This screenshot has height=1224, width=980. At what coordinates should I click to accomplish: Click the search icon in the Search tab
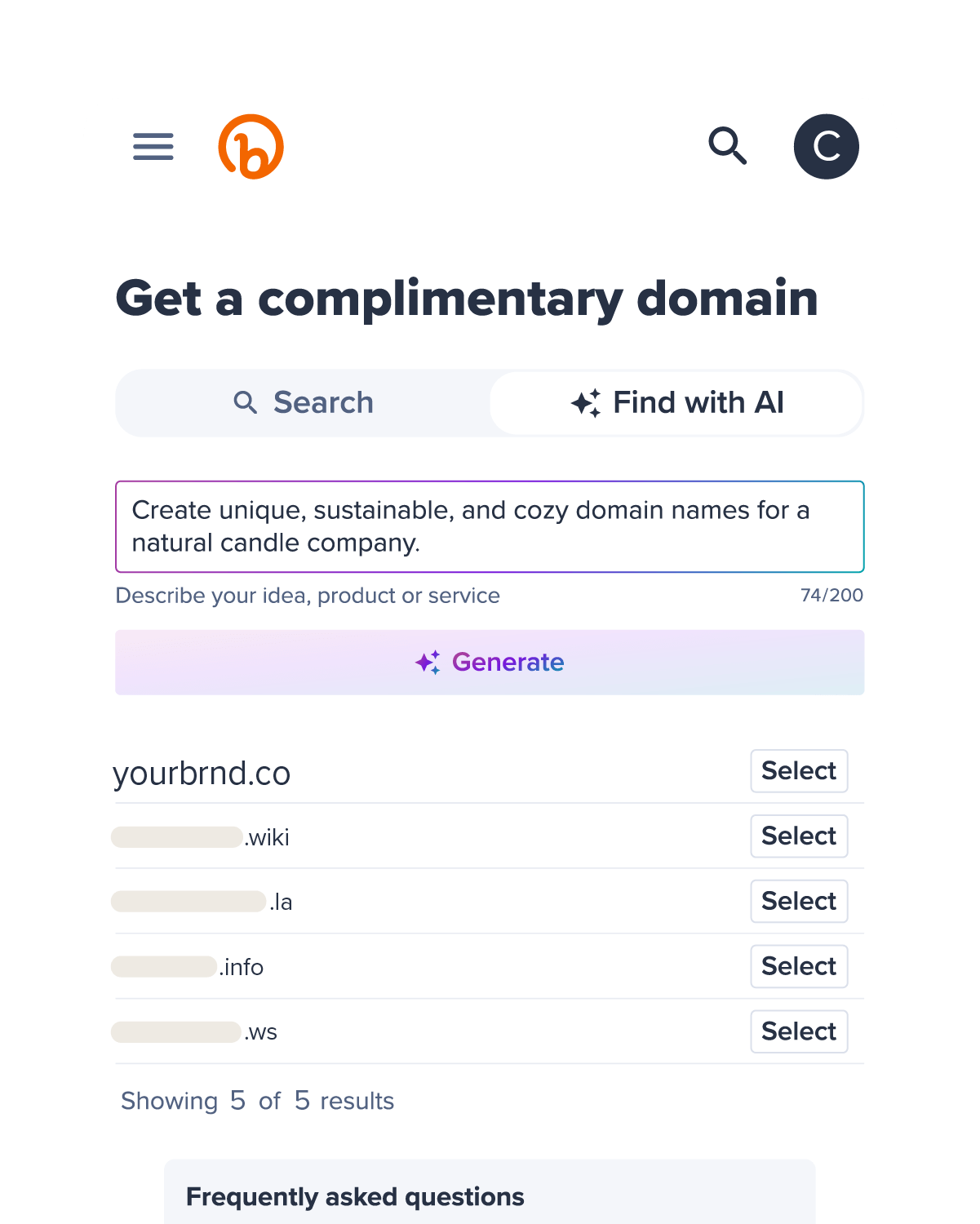click(245, 402)
